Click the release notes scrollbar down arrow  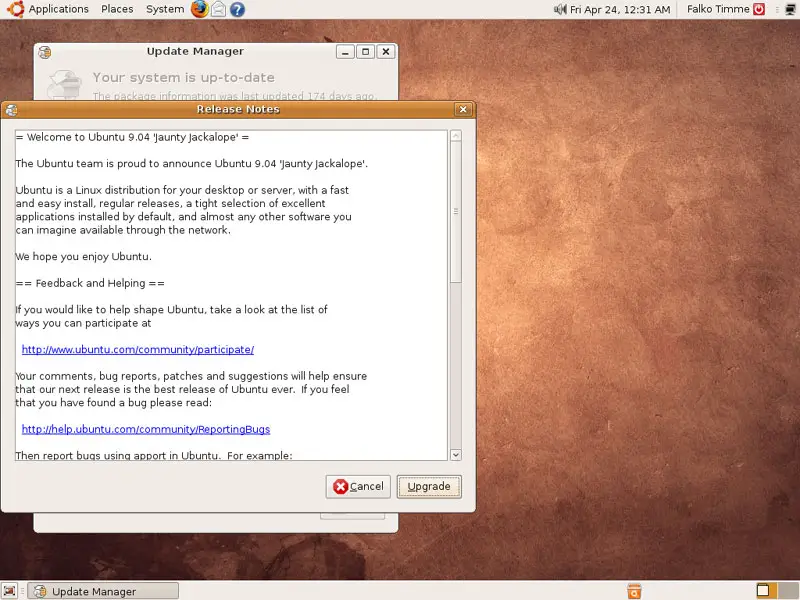(x=456, y=455)
